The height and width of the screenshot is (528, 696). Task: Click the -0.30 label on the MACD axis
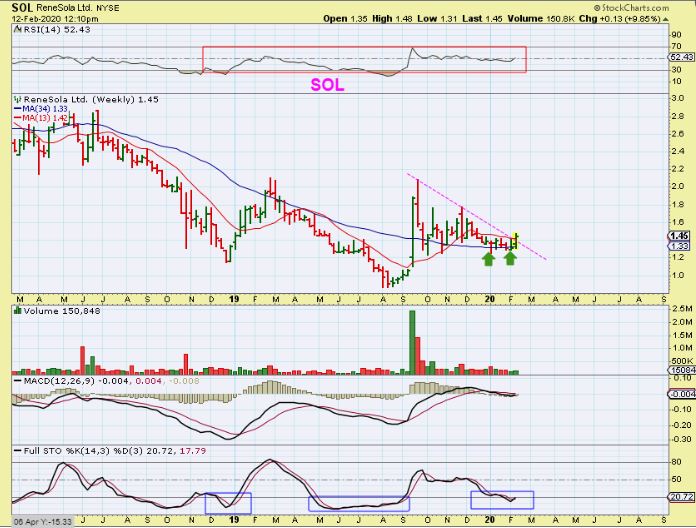(681, 440)
